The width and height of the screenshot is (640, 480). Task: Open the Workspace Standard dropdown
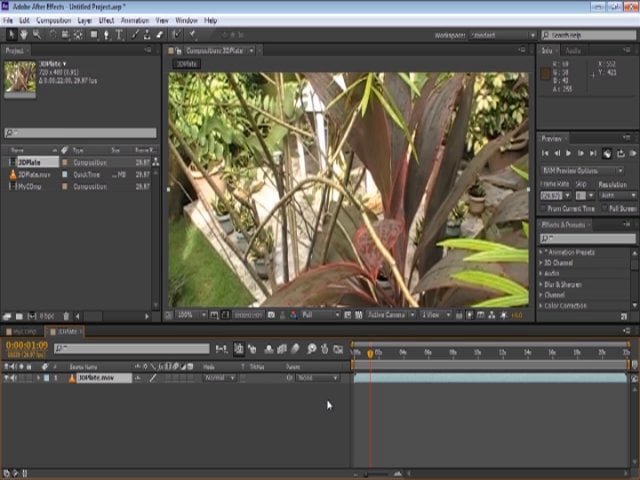[502, 36]
